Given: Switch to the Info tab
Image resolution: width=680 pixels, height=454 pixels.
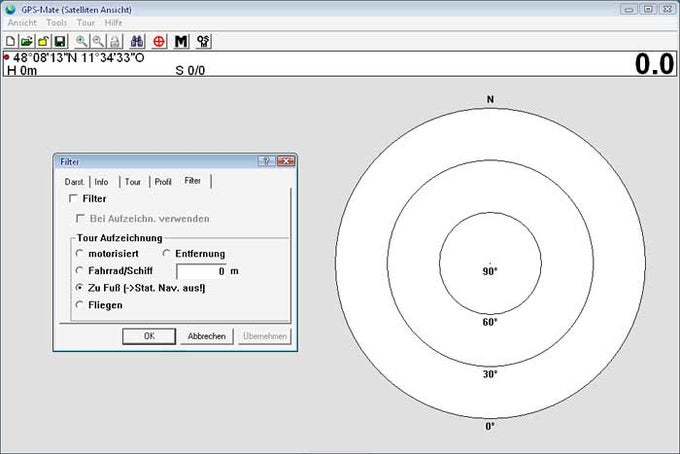Looking at the screenshot, I should coord(101,182).
